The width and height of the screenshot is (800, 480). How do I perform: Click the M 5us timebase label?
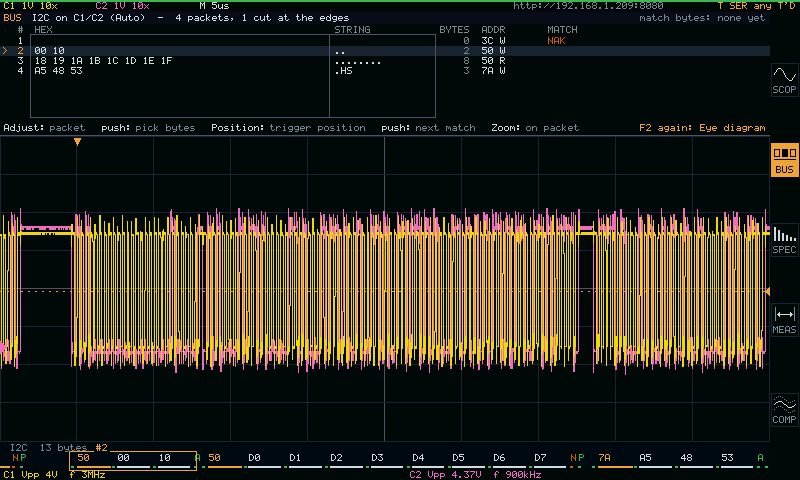point(214,6)
